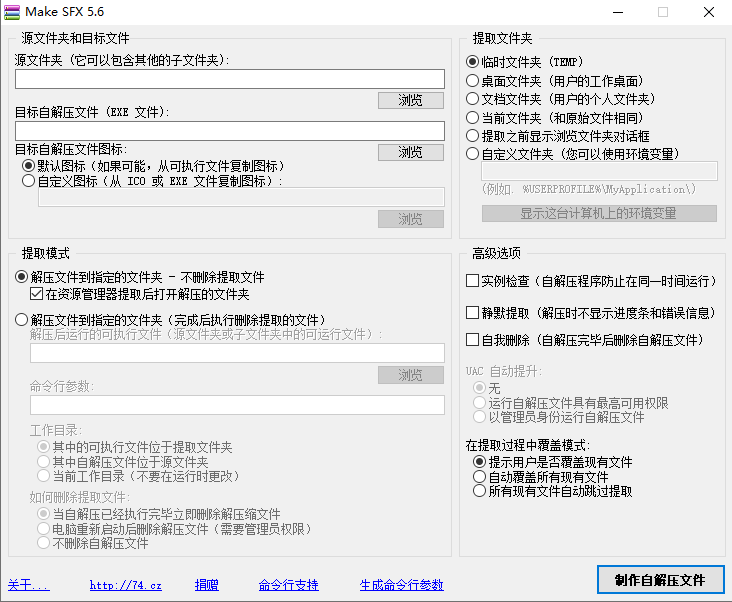Click the target EXE file input field
This screenshot has height=602, width=732.
tap(229, 131)
